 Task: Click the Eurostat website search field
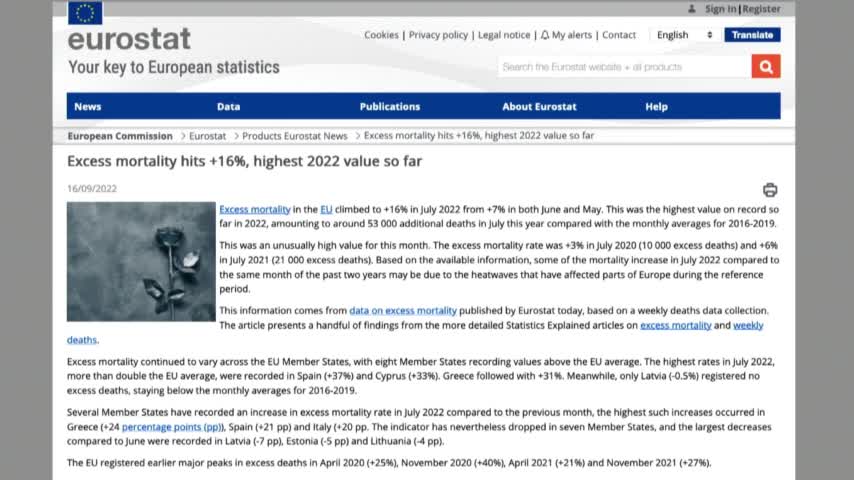coord(624,66)
